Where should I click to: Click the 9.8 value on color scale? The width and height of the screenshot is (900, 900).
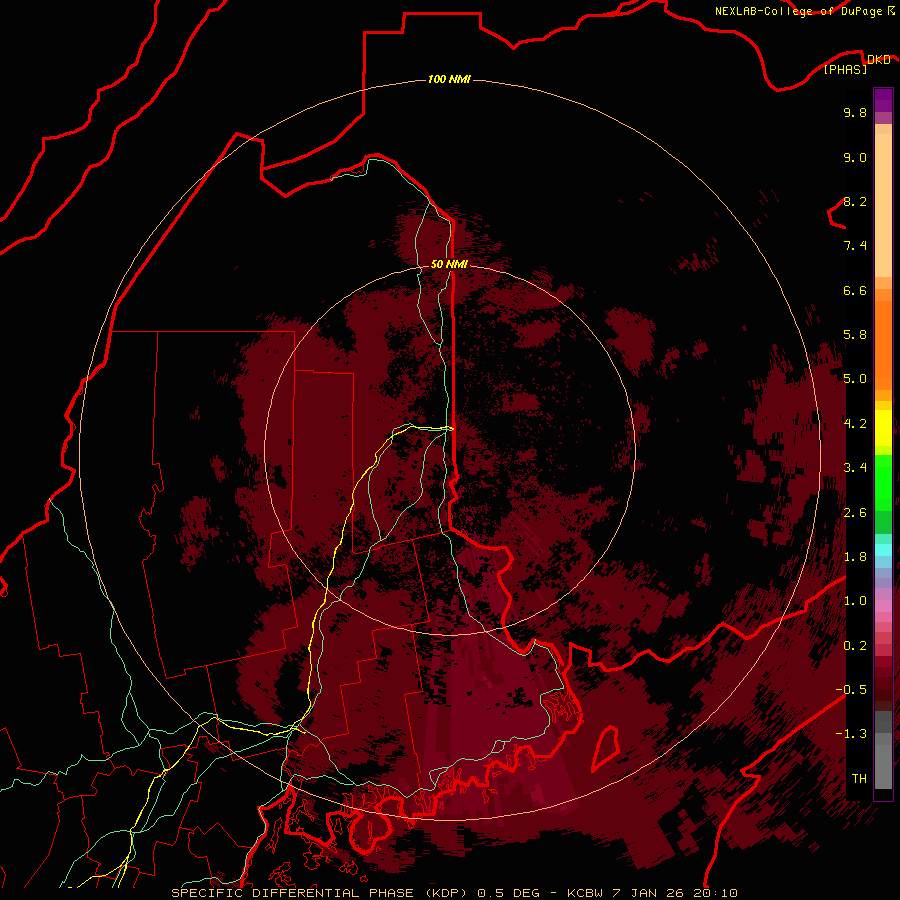point(855,113)
